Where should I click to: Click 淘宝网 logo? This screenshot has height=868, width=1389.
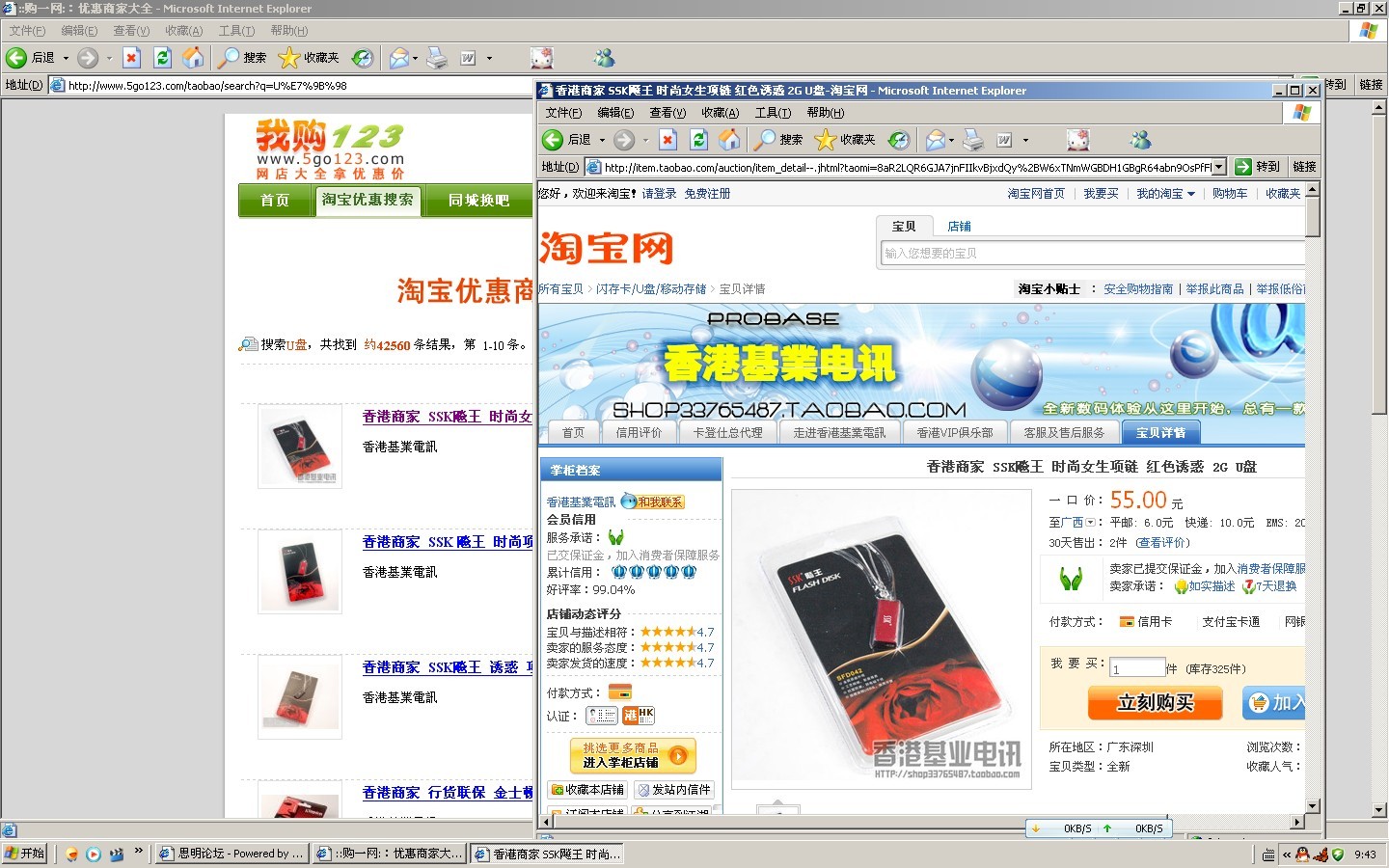(x=606, y=248)
